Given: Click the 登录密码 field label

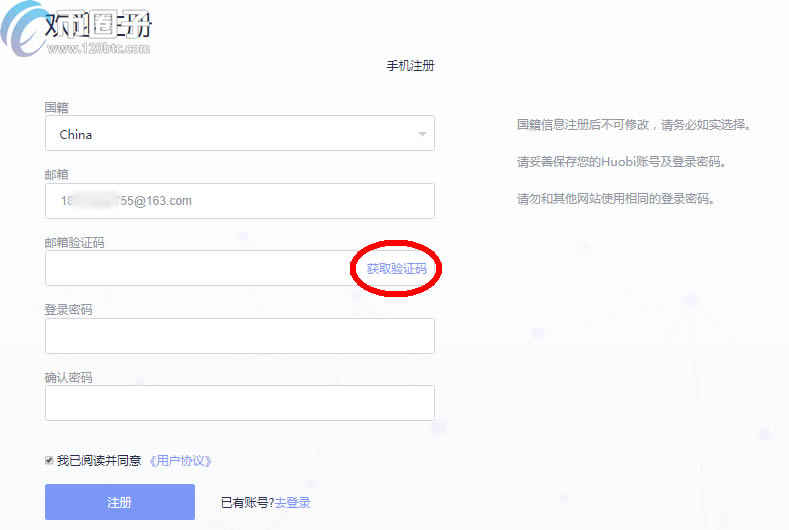Looking at the screenshot, I should tap(69, 310).
